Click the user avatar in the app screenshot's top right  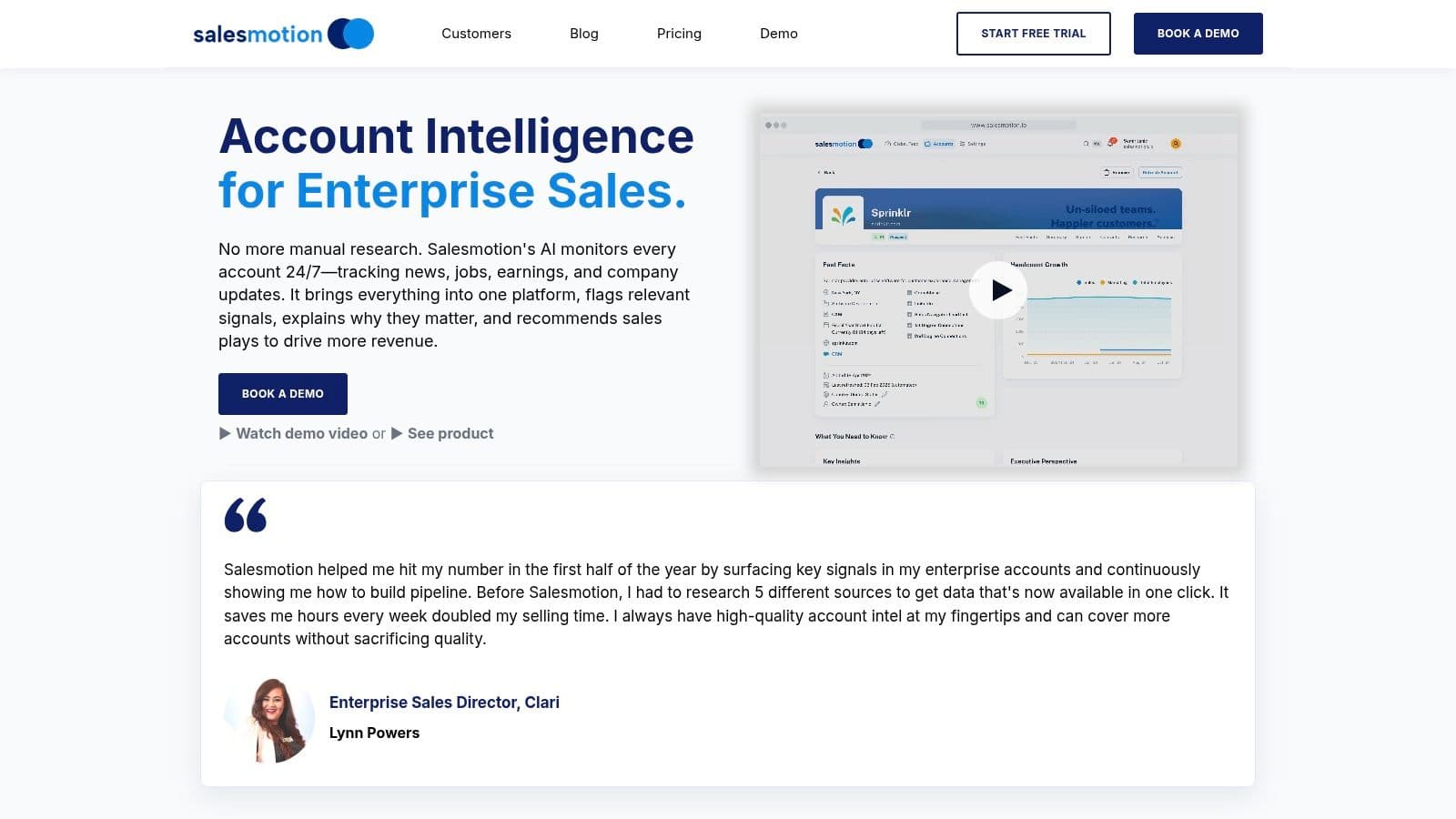click(1177, 143)
